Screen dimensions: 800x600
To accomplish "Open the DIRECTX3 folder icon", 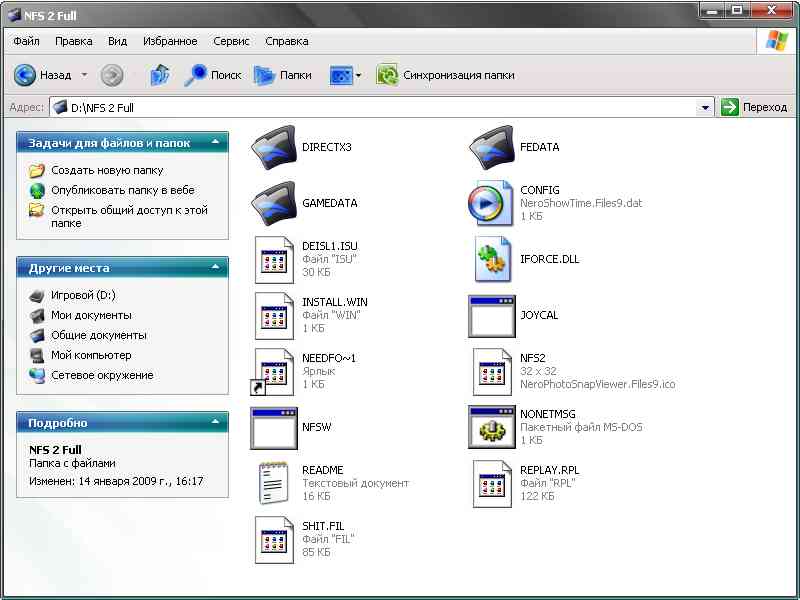I will 273,147.
